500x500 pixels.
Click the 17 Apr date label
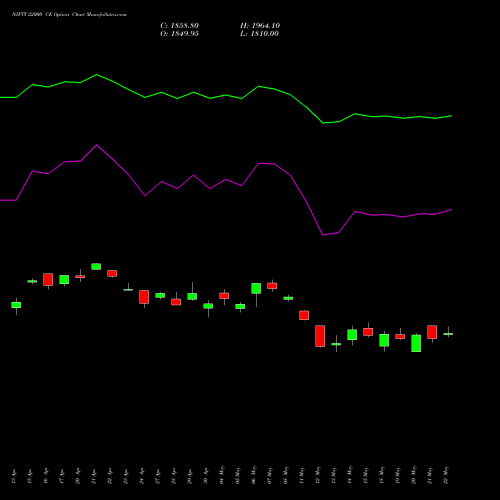pyautogui.click(x=62, y=476)
